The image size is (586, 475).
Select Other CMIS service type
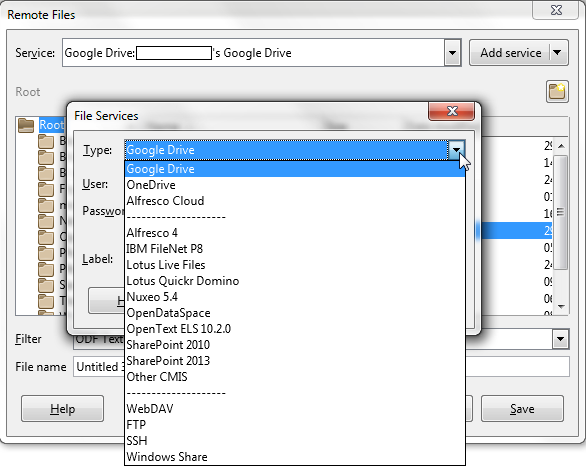(294, 377)
